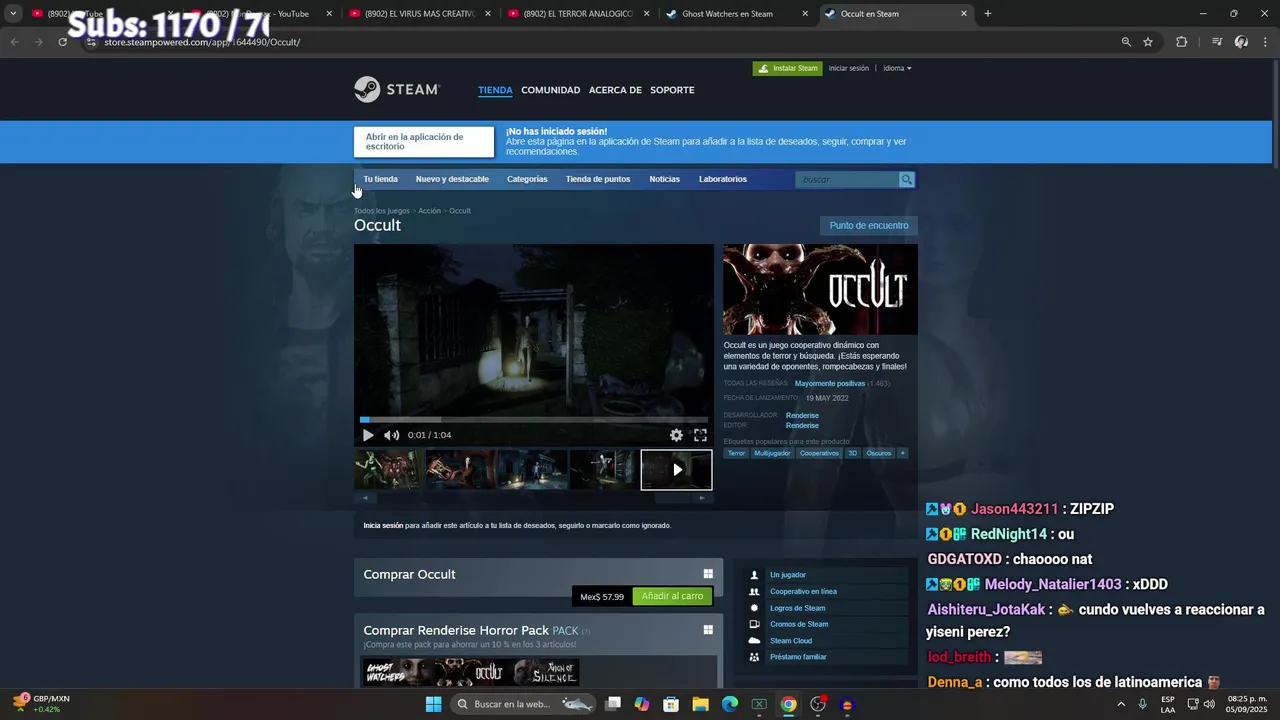The width and height of the screenshot is (1280, 720).
Task: Select the first screenshot thumbnail
Action: click(x=388, y=470)
